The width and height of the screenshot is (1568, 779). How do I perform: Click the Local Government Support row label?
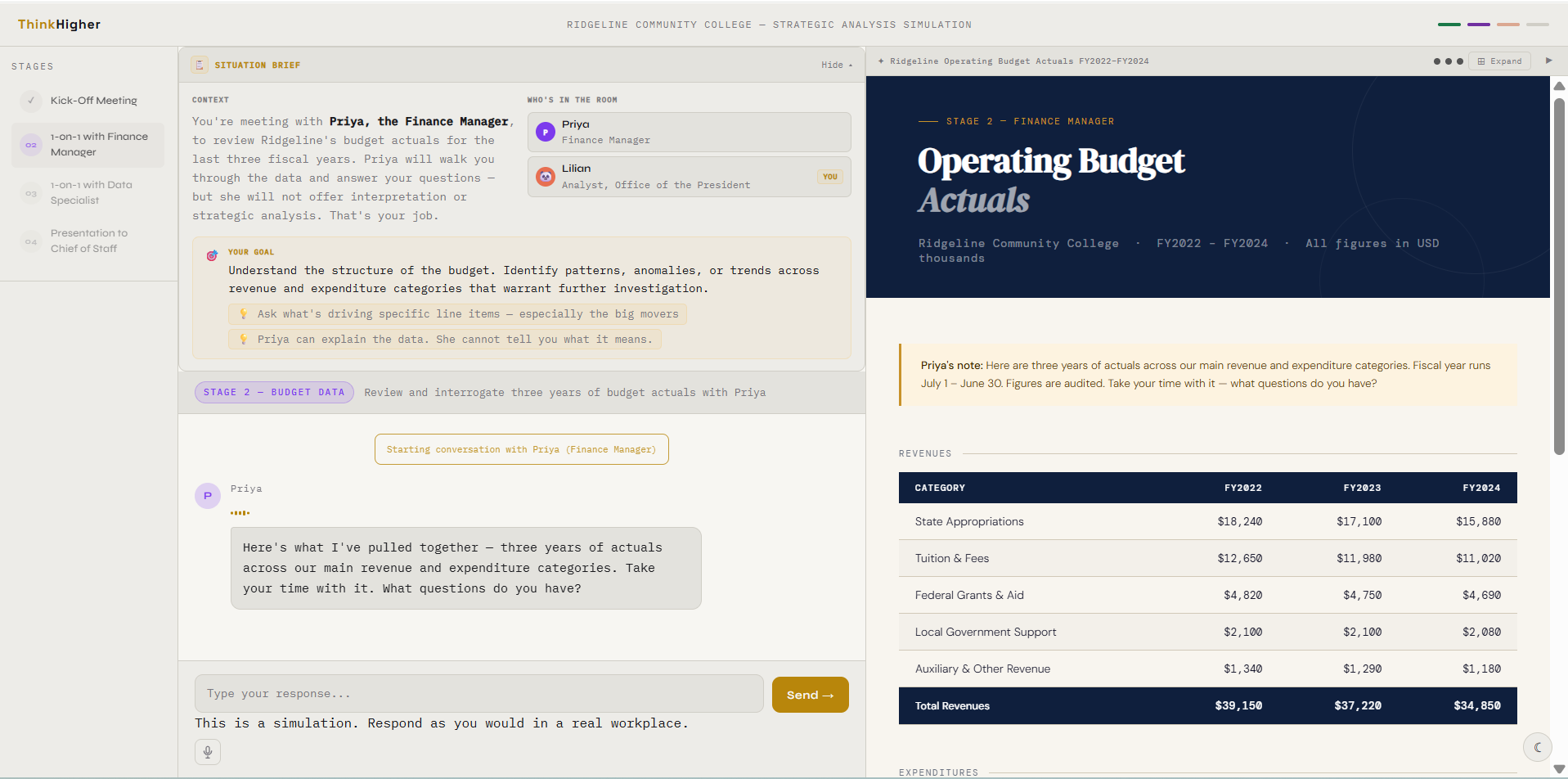[986, 632]
